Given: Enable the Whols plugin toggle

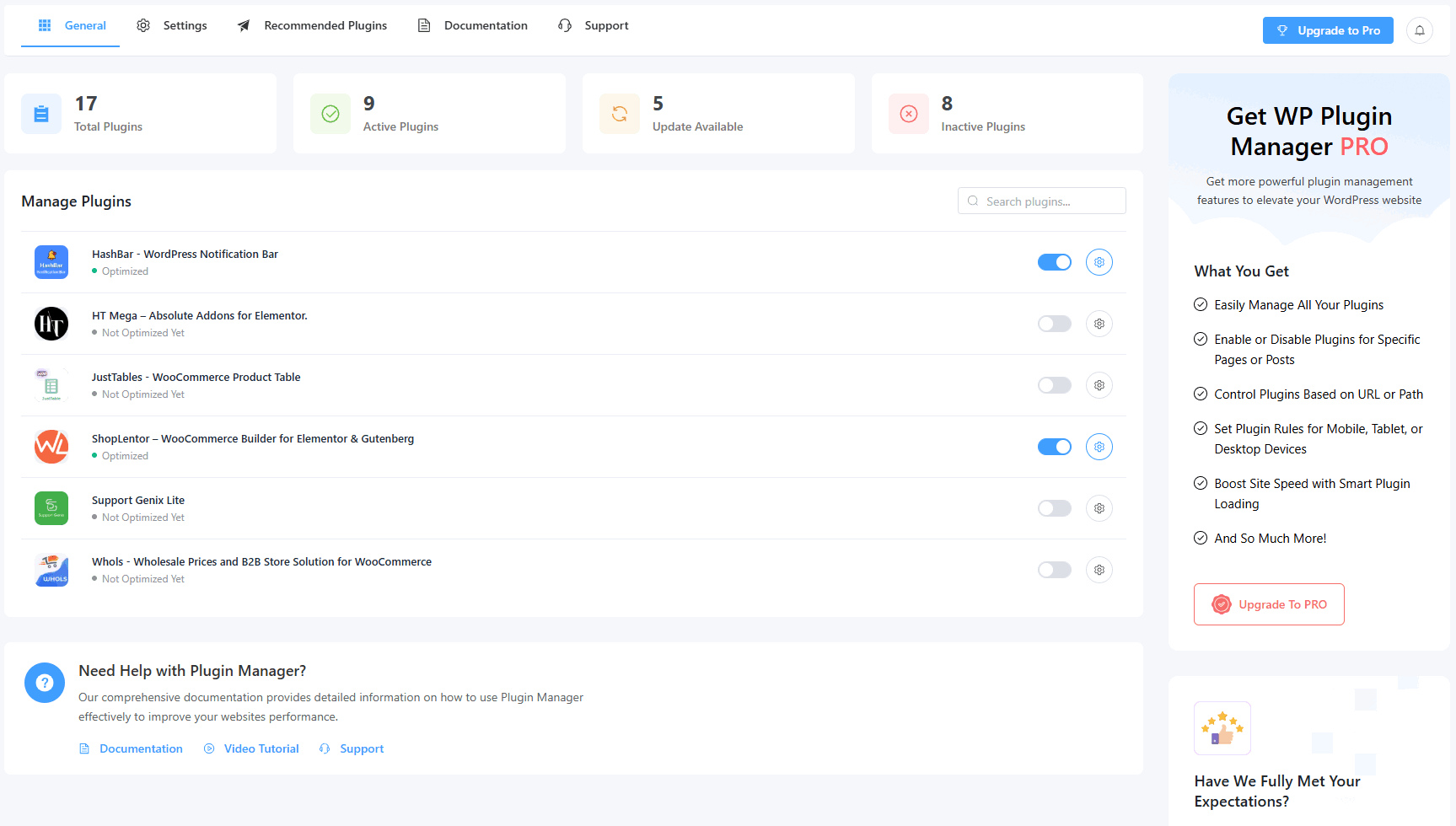Looking at the screenshot, I should (x=1055, y=570).
